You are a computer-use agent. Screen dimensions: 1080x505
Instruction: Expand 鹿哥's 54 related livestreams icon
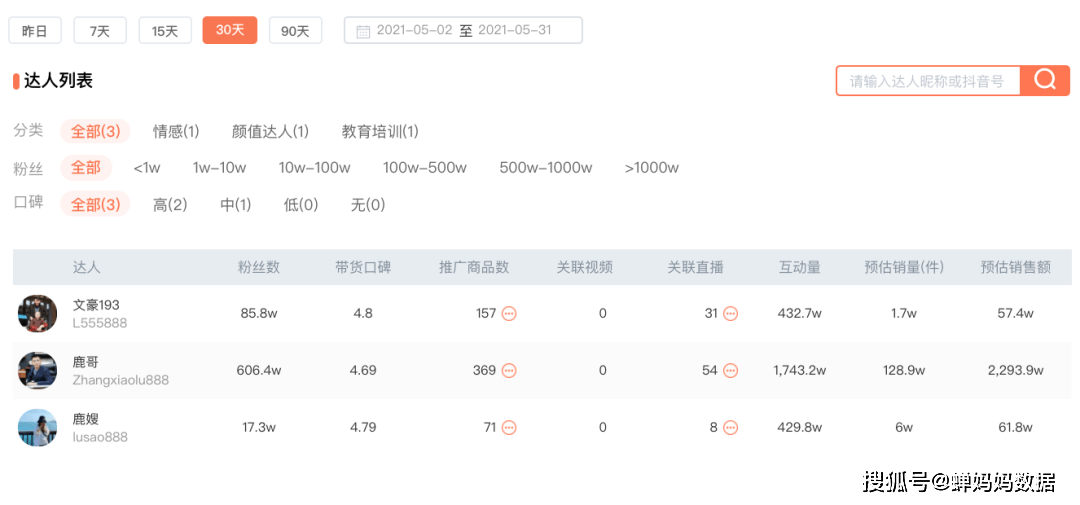coord(731,371)
